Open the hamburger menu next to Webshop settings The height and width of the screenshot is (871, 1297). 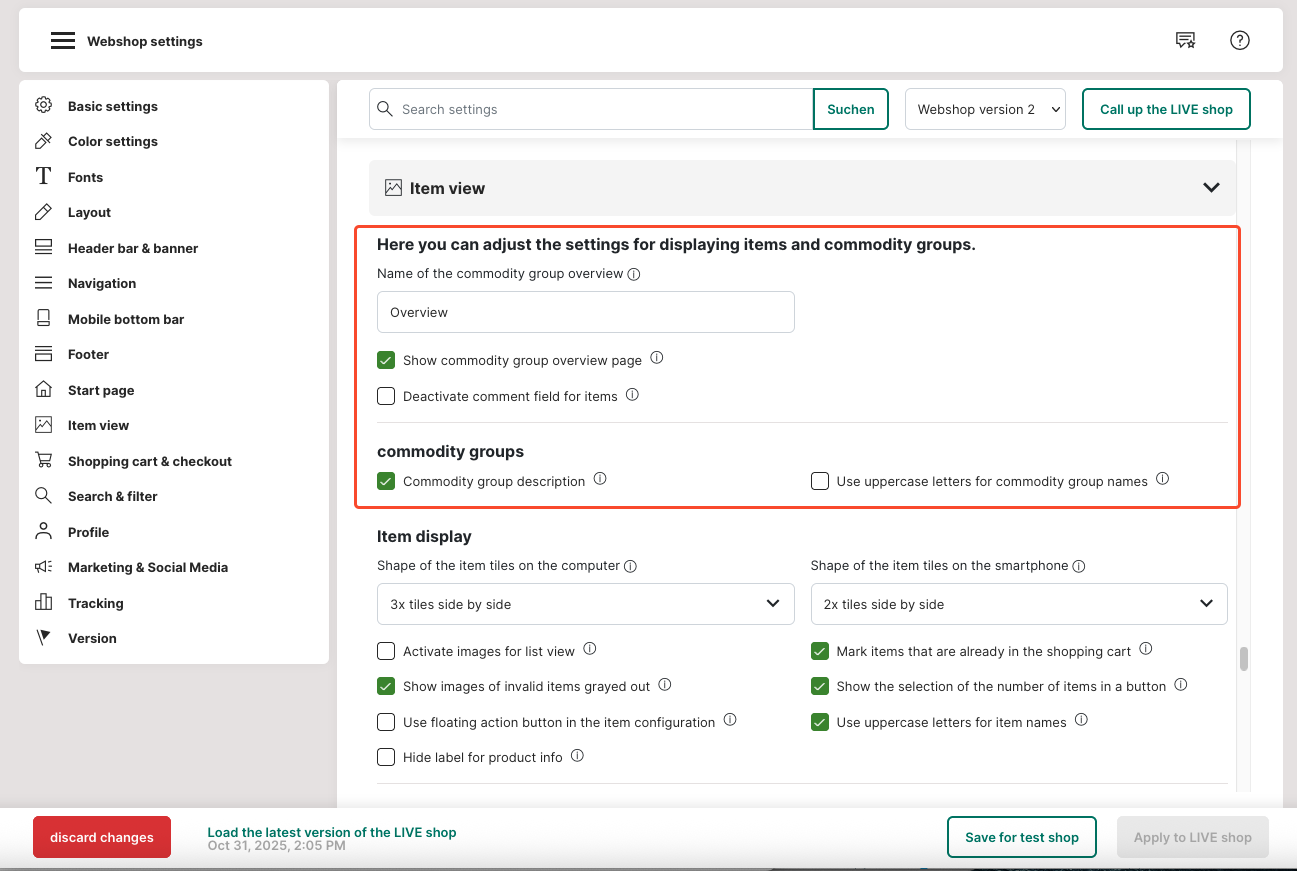63,41
